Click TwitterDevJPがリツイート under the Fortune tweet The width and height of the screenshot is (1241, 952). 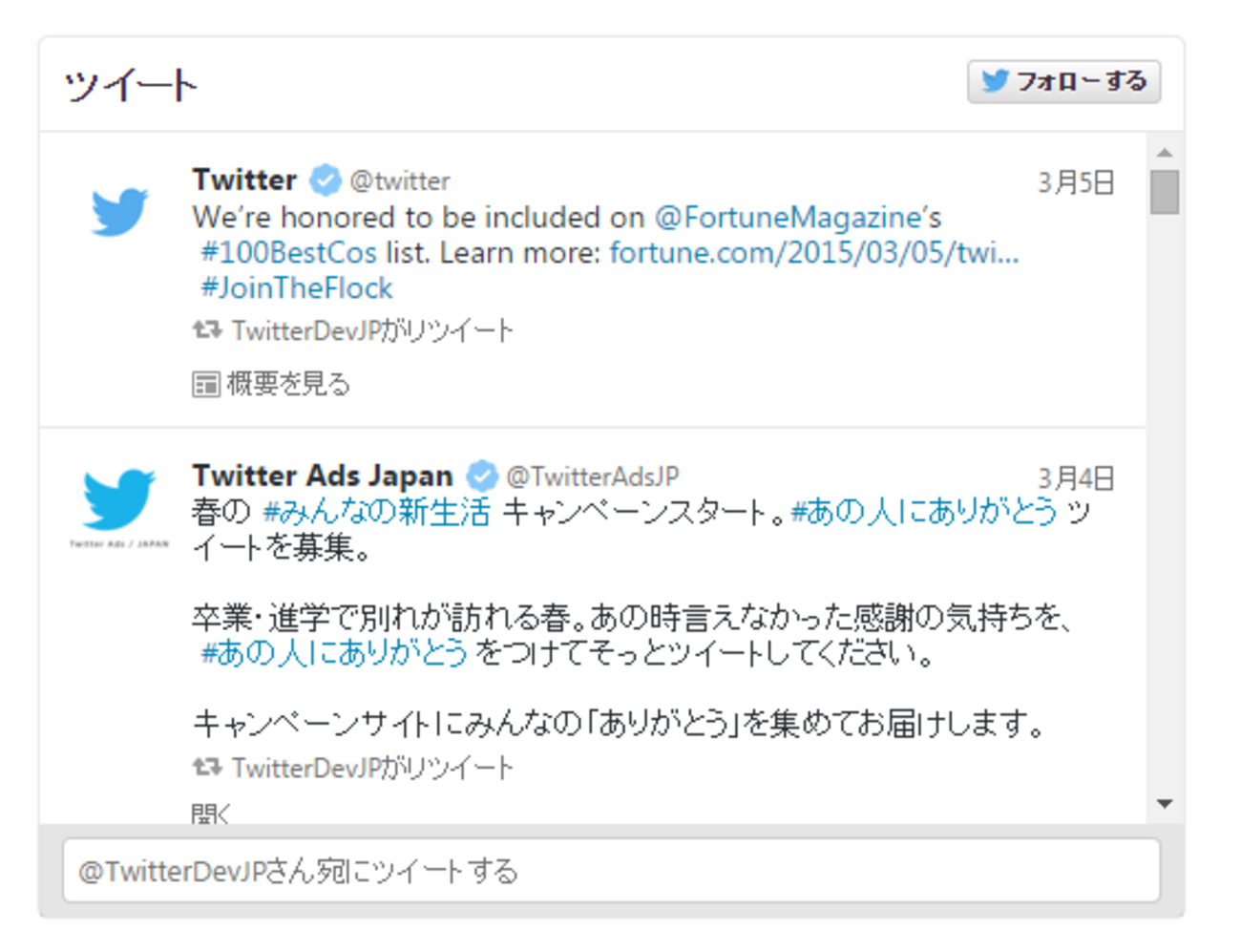[372, 330]
